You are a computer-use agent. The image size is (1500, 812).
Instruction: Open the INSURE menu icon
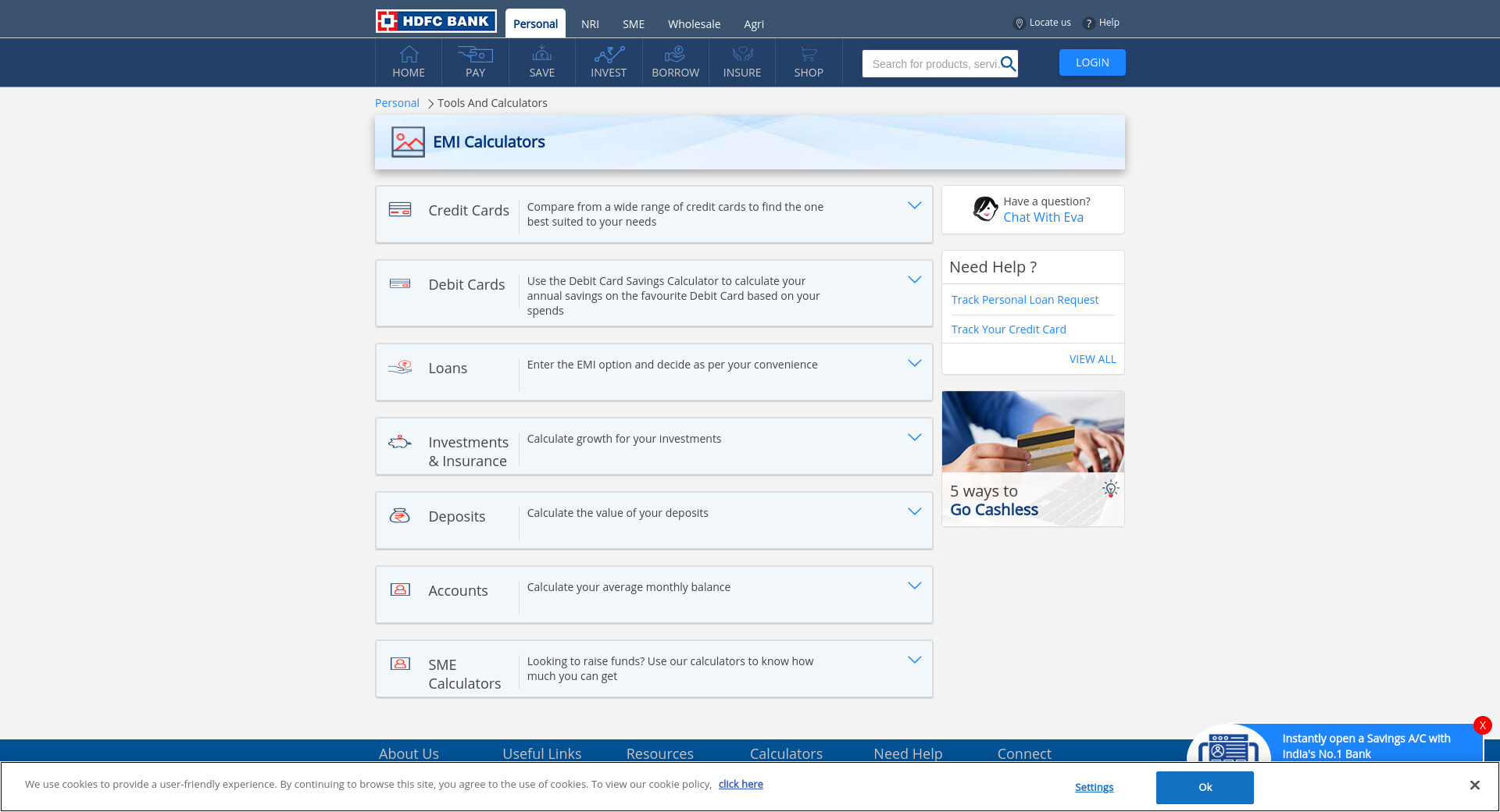coord(742,55)
